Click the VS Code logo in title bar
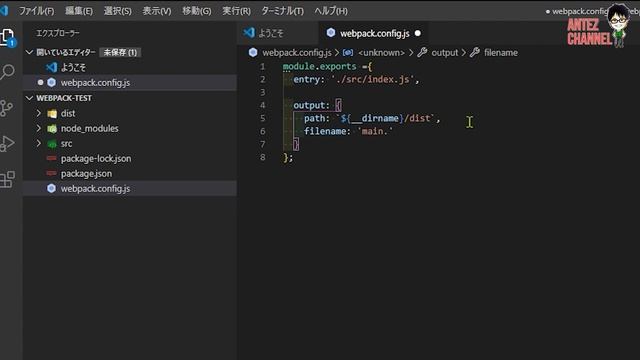The height and width of the screenshot is (360, 640). [x=4, y=10]
